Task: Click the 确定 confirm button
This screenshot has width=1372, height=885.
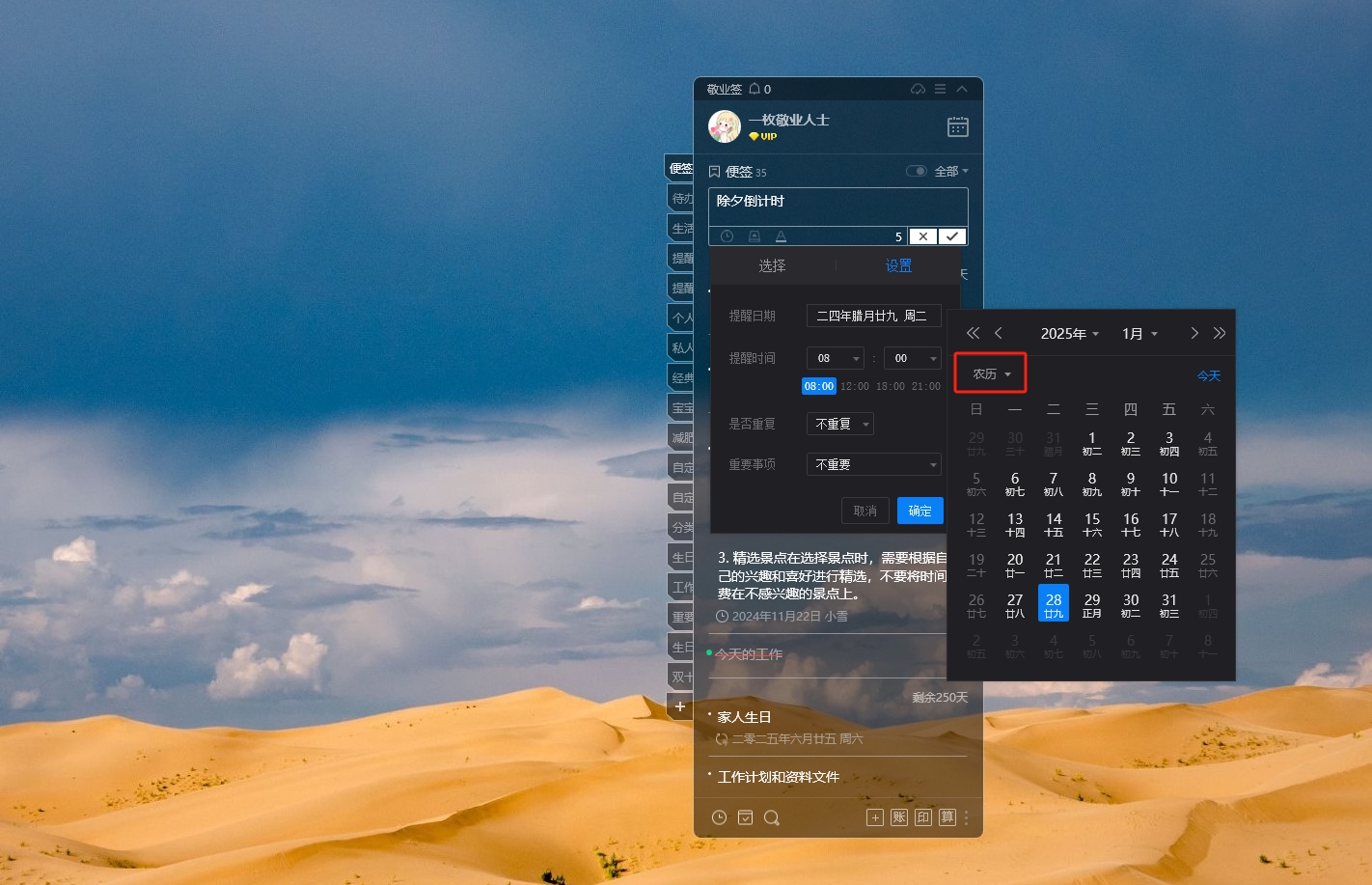Action: (920, 511)
